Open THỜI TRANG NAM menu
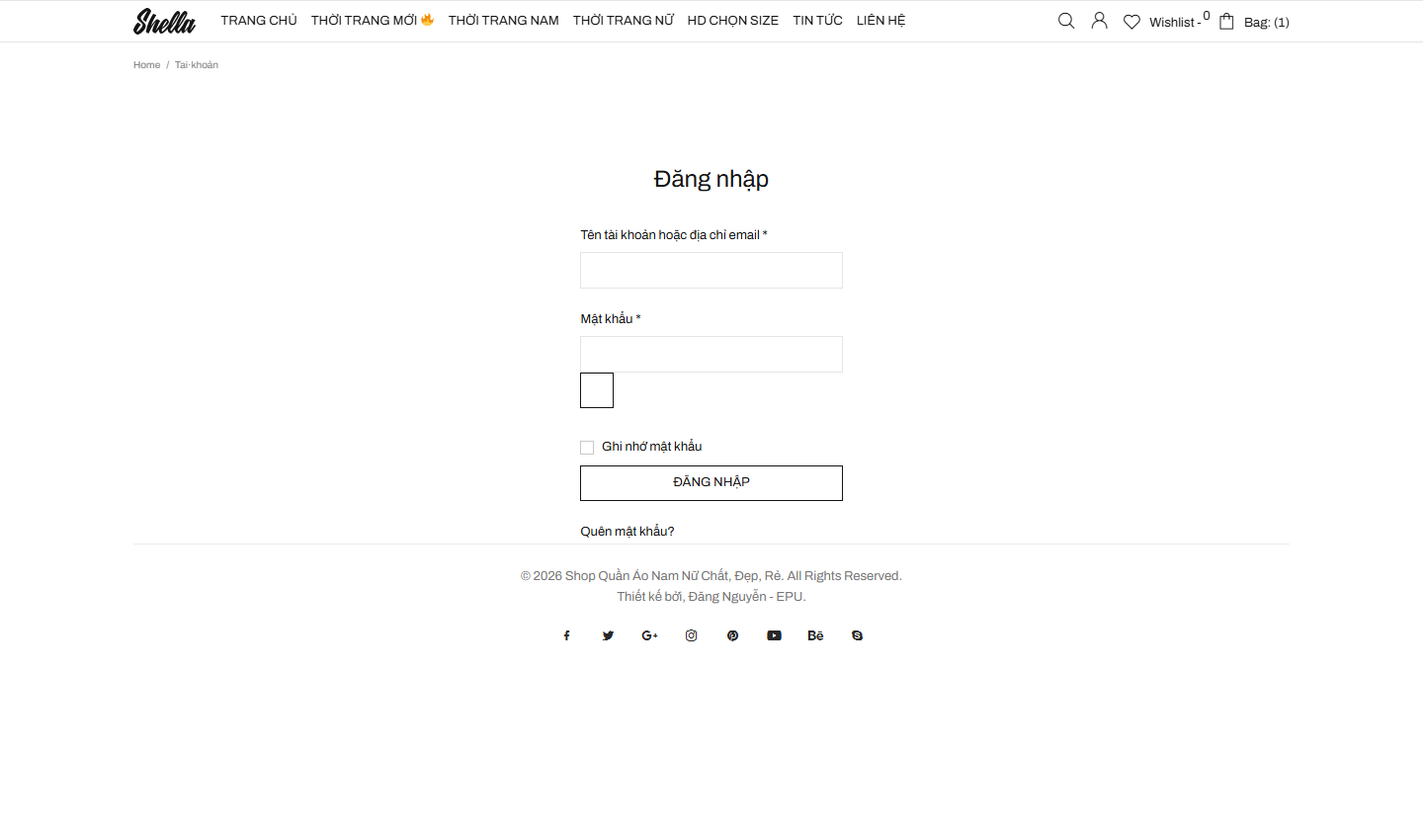The image size is (1423, 840). click(504, 21)
